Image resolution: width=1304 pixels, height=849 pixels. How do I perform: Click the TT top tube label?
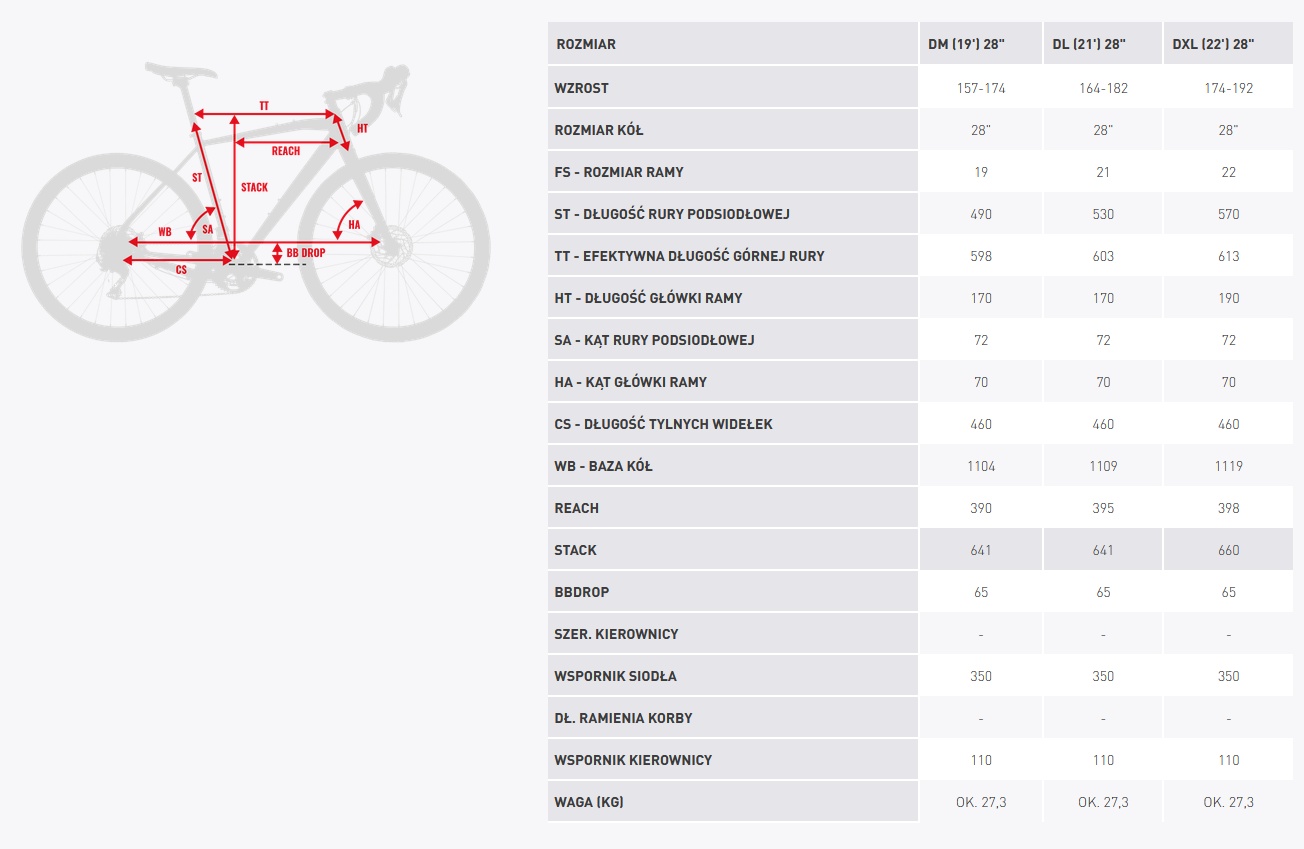coord(264,106)
